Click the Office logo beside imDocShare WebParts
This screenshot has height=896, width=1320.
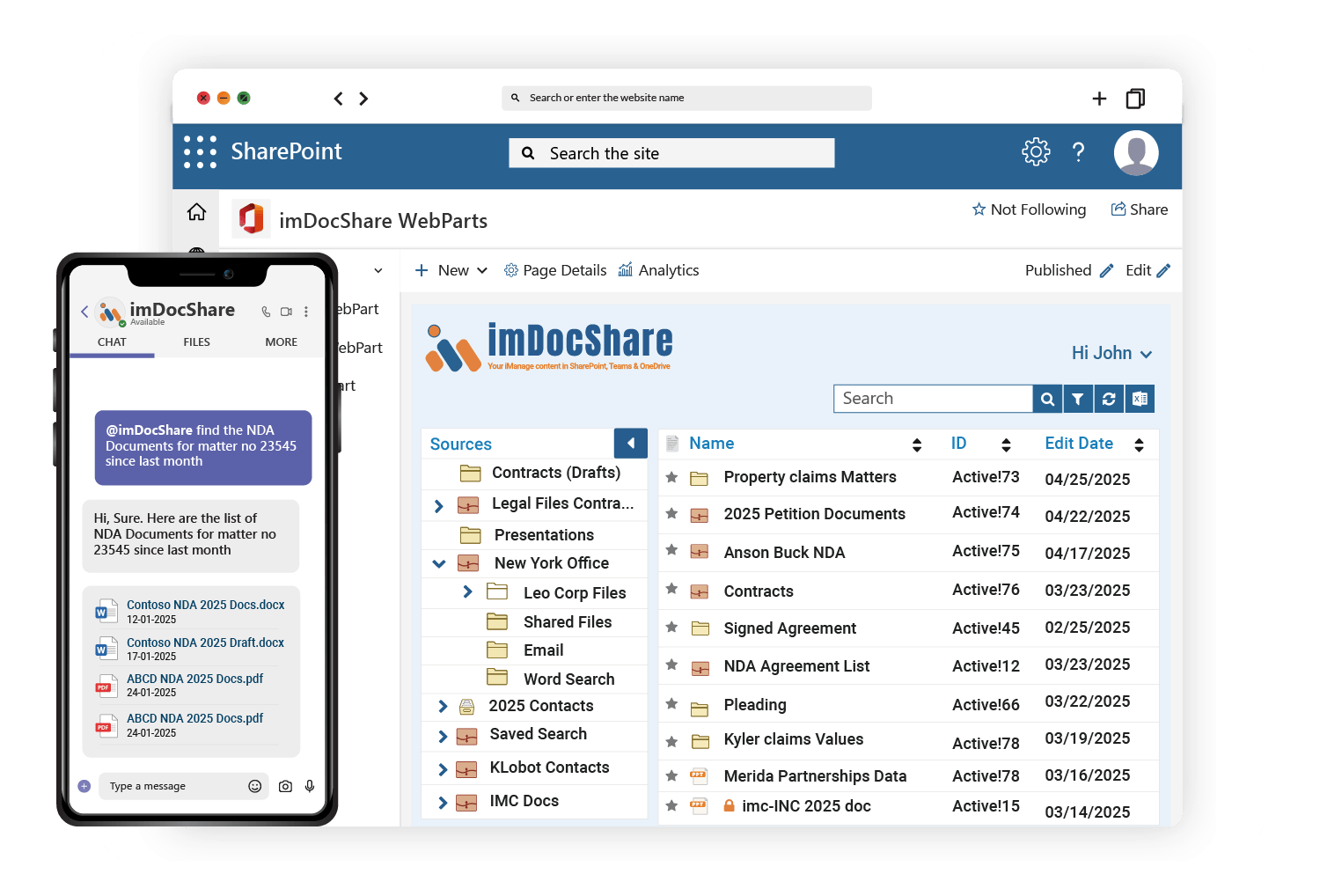tap(252, 218)
